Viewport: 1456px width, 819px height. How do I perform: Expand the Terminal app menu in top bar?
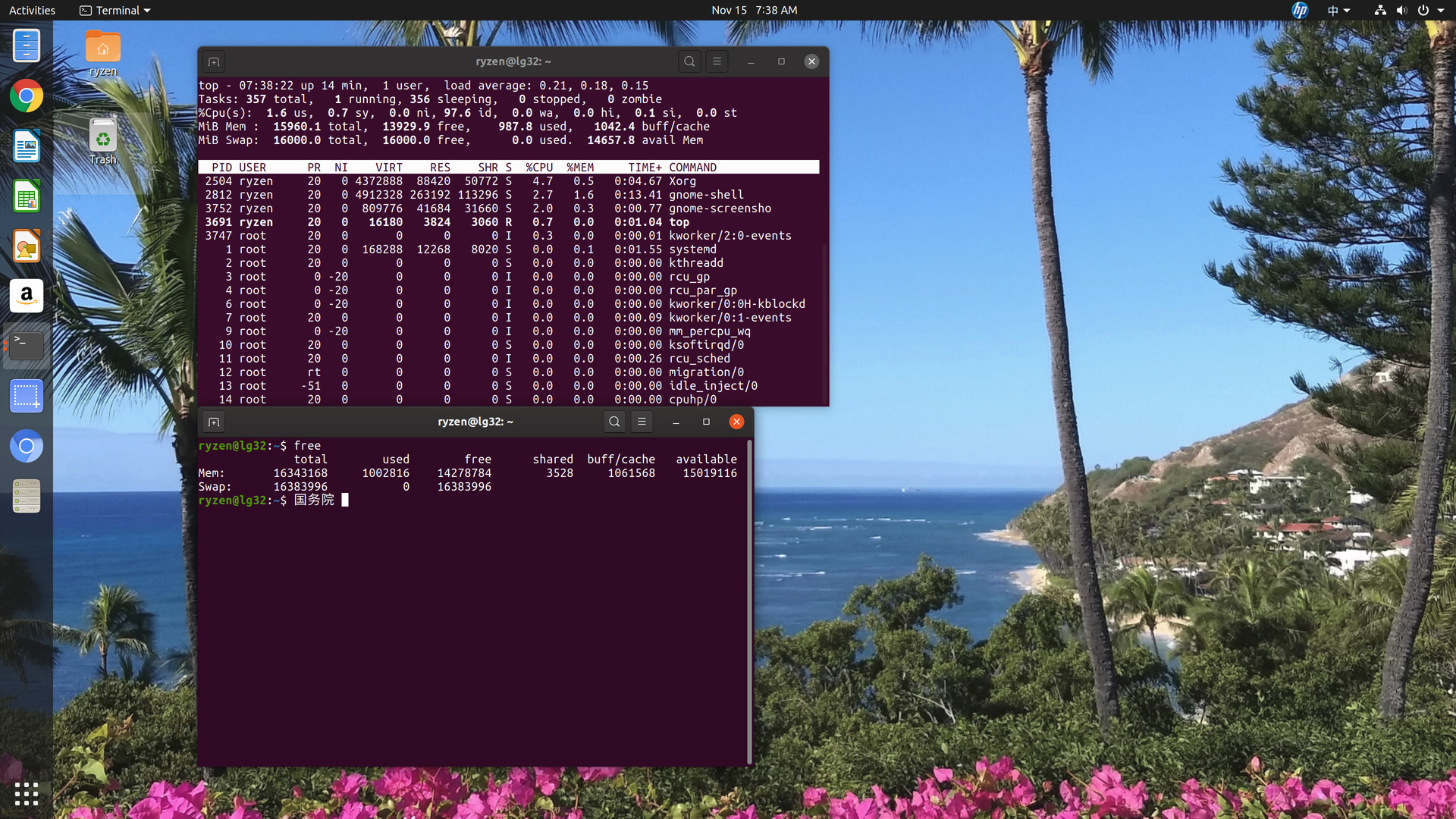(x=115, y=10)
